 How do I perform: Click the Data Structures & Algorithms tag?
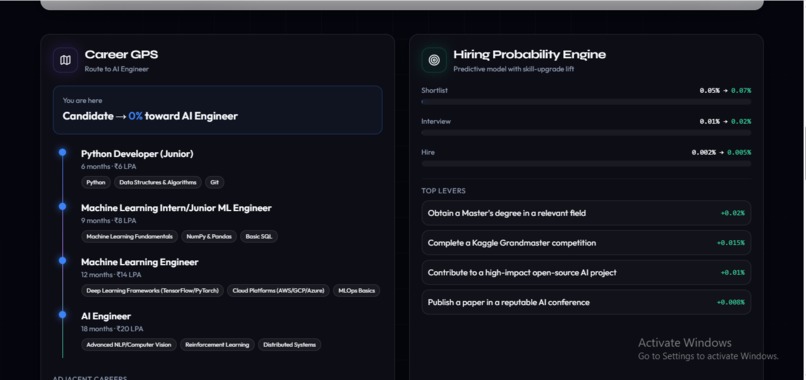158,183
